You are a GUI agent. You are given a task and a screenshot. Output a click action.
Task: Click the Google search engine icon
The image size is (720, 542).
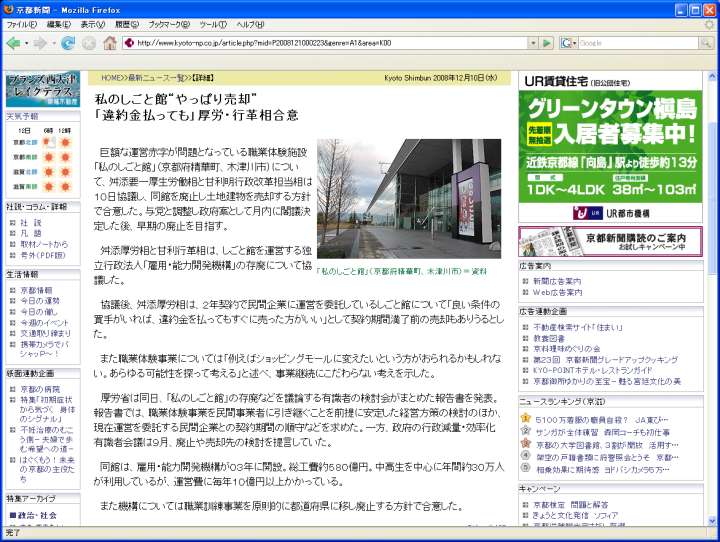(567, 43)
